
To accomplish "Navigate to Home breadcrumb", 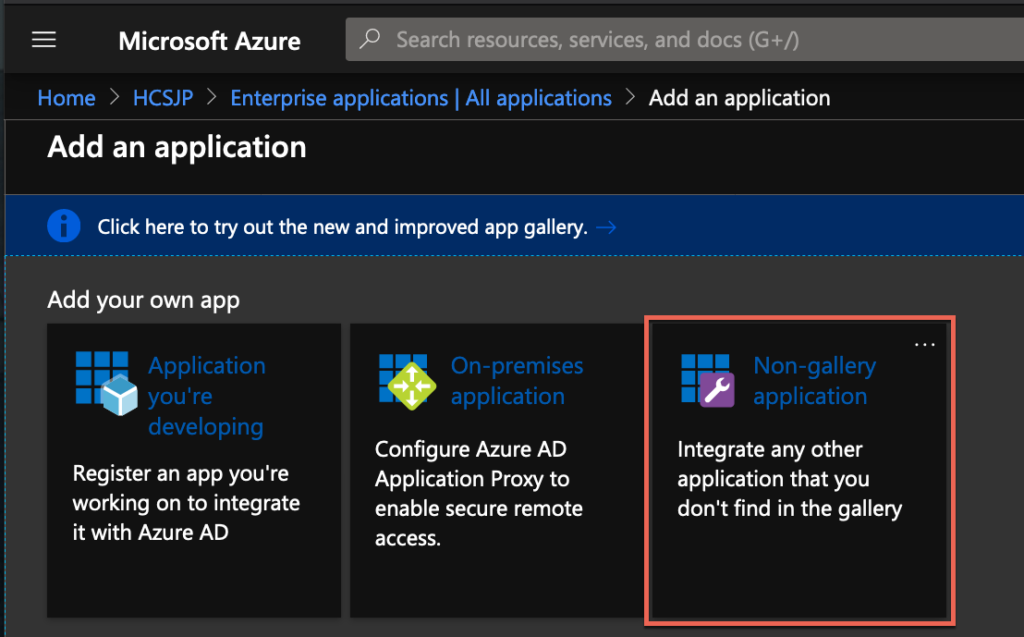I will pos(67,98).
